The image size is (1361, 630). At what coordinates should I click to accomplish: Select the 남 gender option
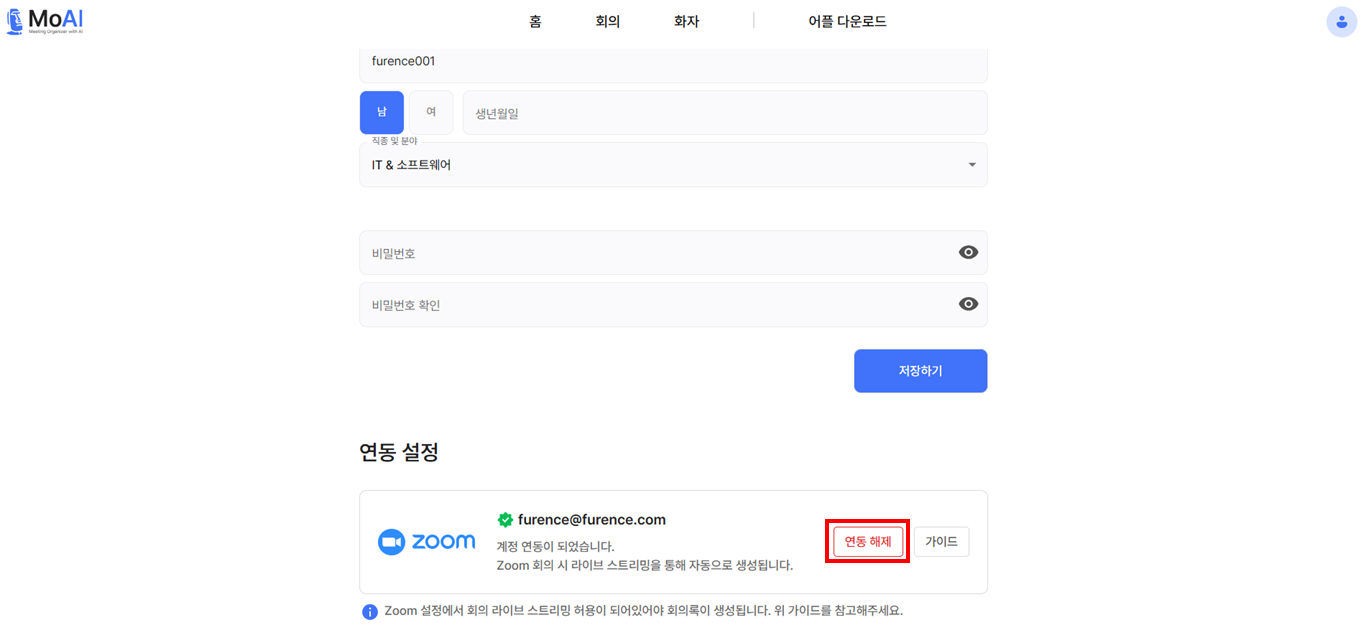coord(382,112)
